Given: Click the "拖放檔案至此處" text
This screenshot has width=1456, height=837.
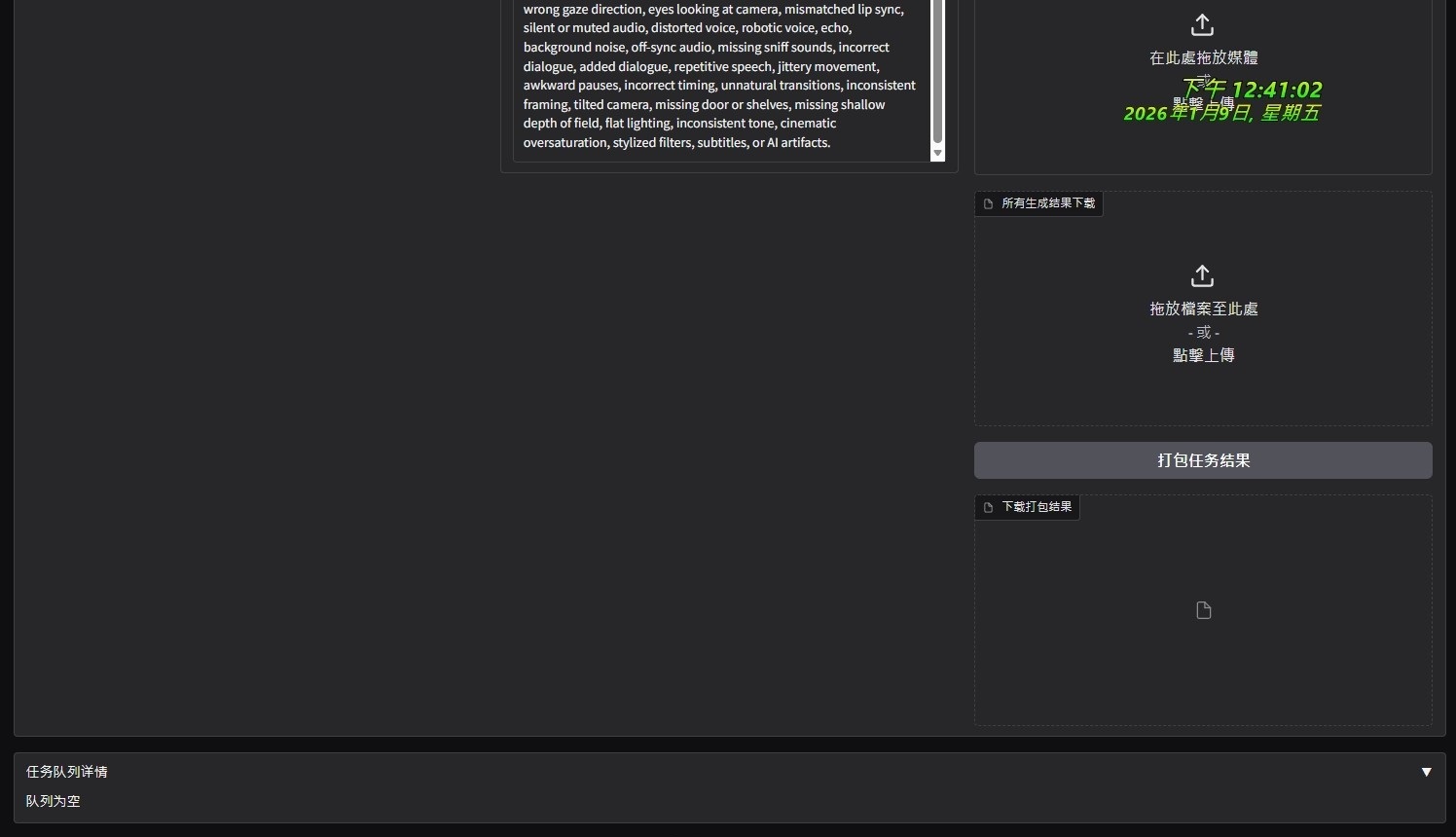Looking at the screenshot, I should [1204, 309].
